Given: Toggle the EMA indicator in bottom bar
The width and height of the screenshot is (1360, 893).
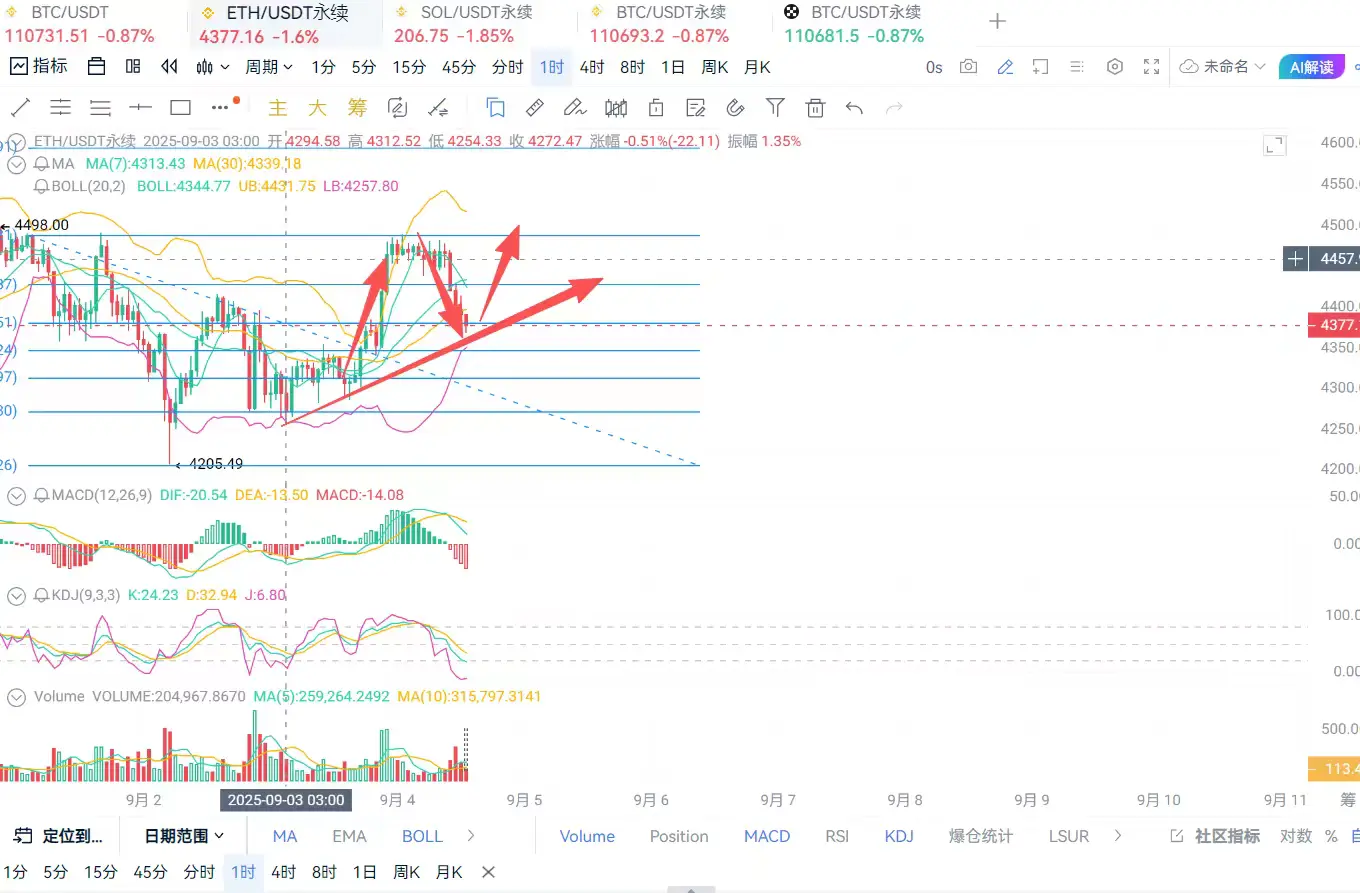Looking at the screenshot, I should [349, 836].
